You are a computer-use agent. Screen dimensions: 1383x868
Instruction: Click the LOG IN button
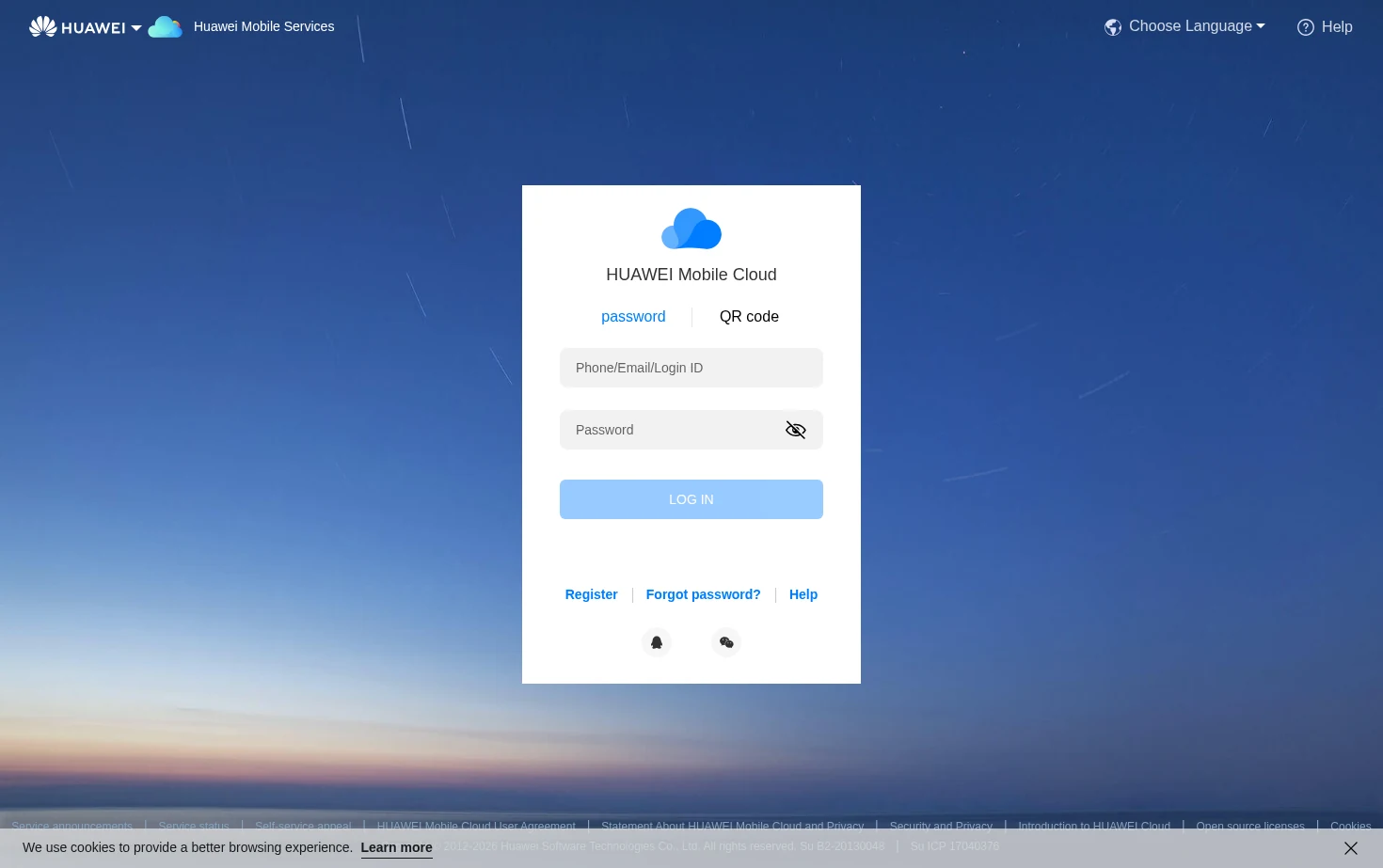(x=691, y=499)
